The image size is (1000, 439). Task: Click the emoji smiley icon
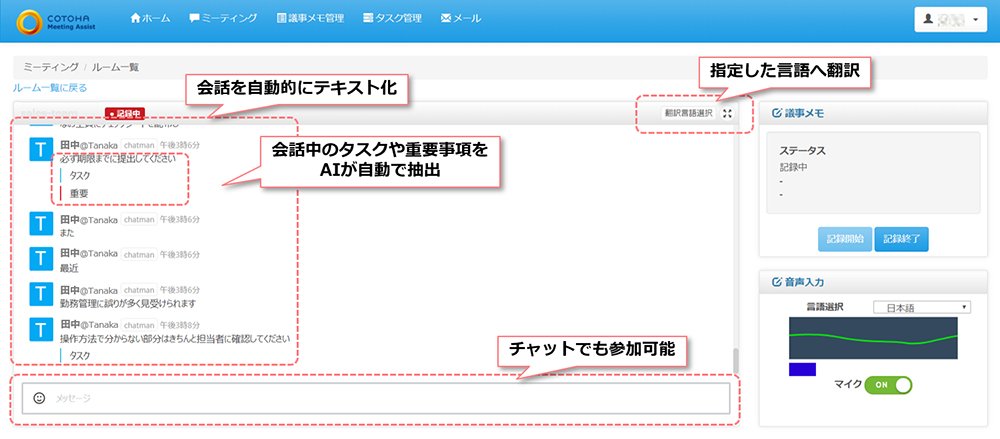tap(39, 398)
